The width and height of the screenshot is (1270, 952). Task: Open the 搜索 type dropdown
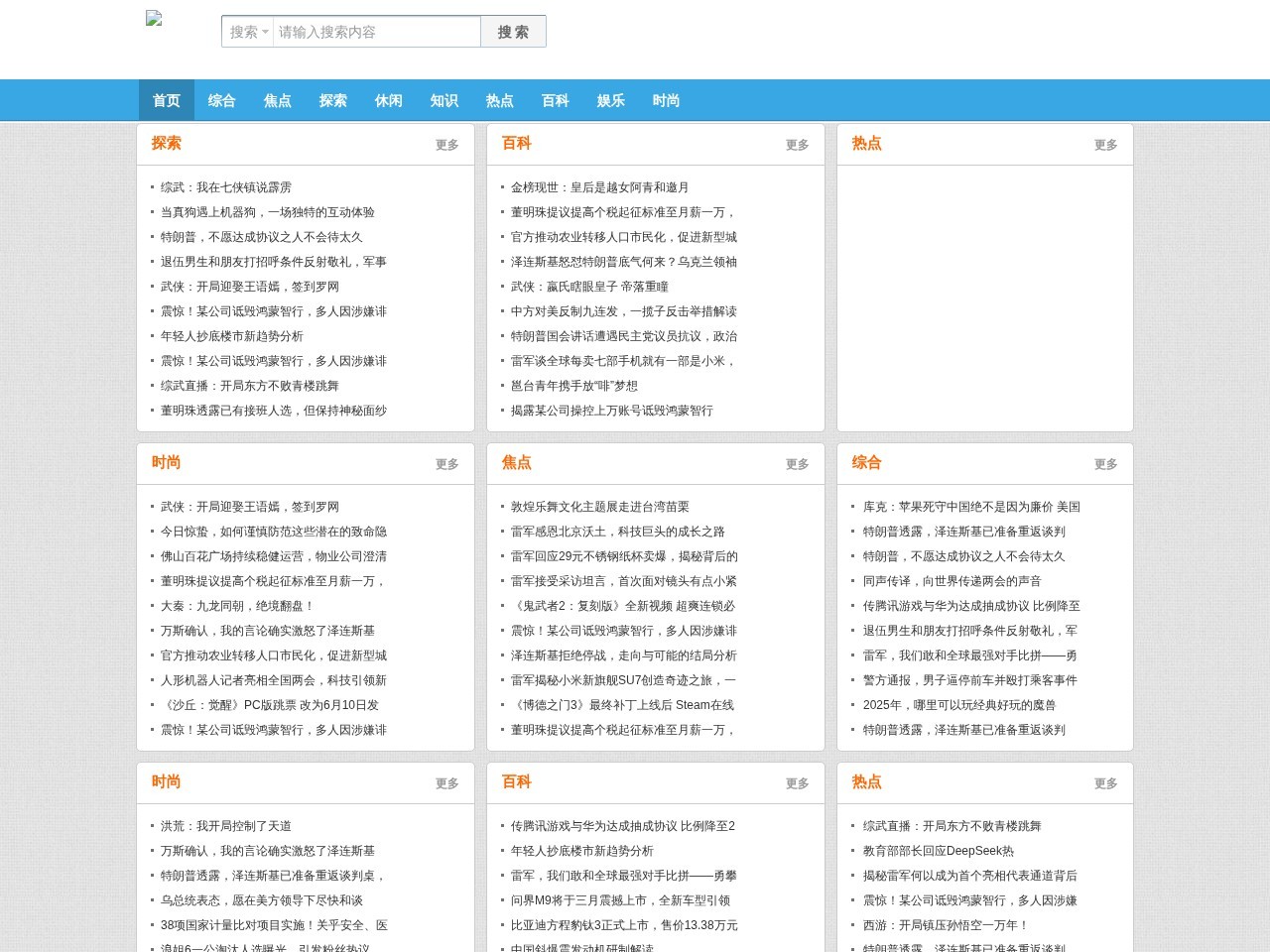click(x=248, y=32)
